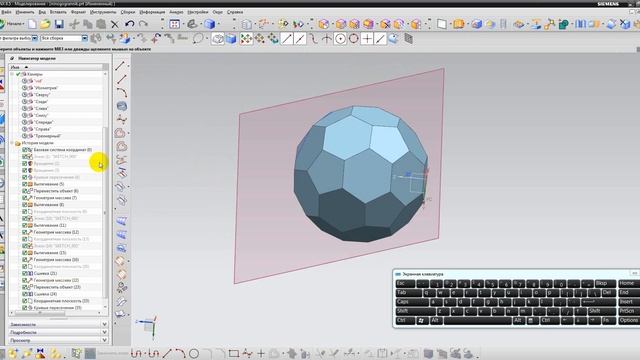Click the plus-shaped intersection snap icon

[367, 39]
